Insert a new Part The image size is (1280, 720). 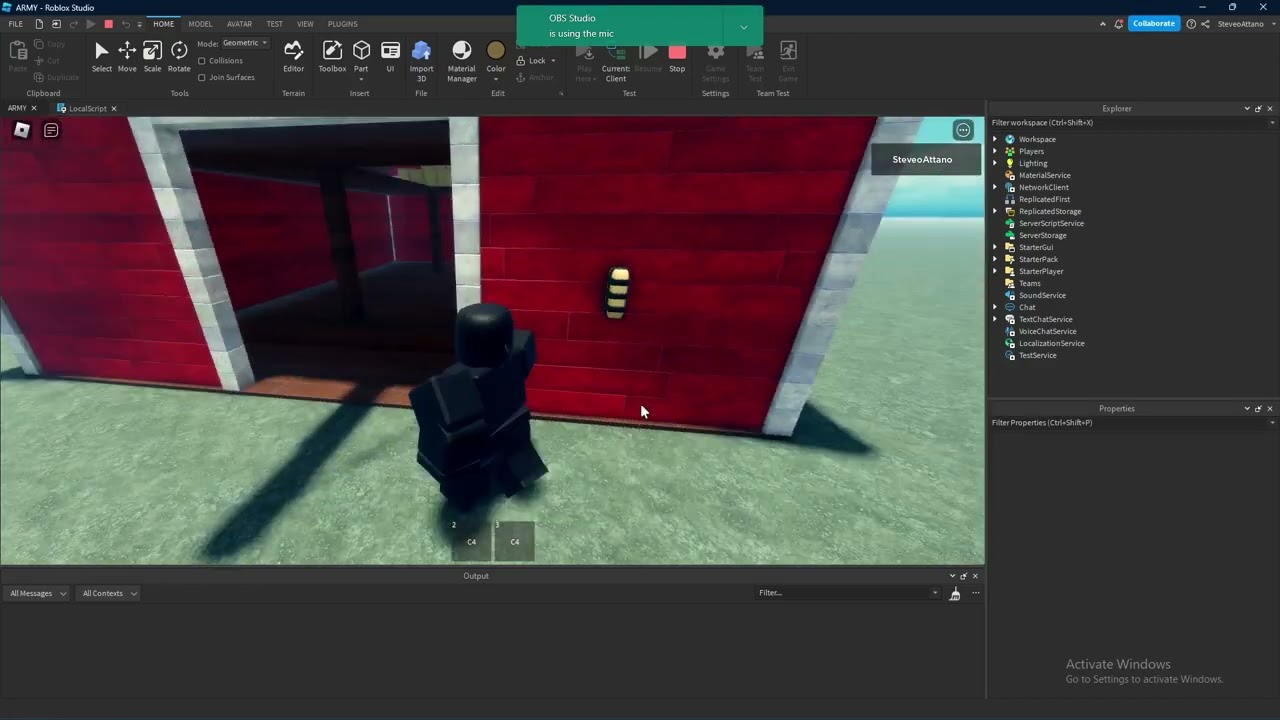[x=361, y=52]
